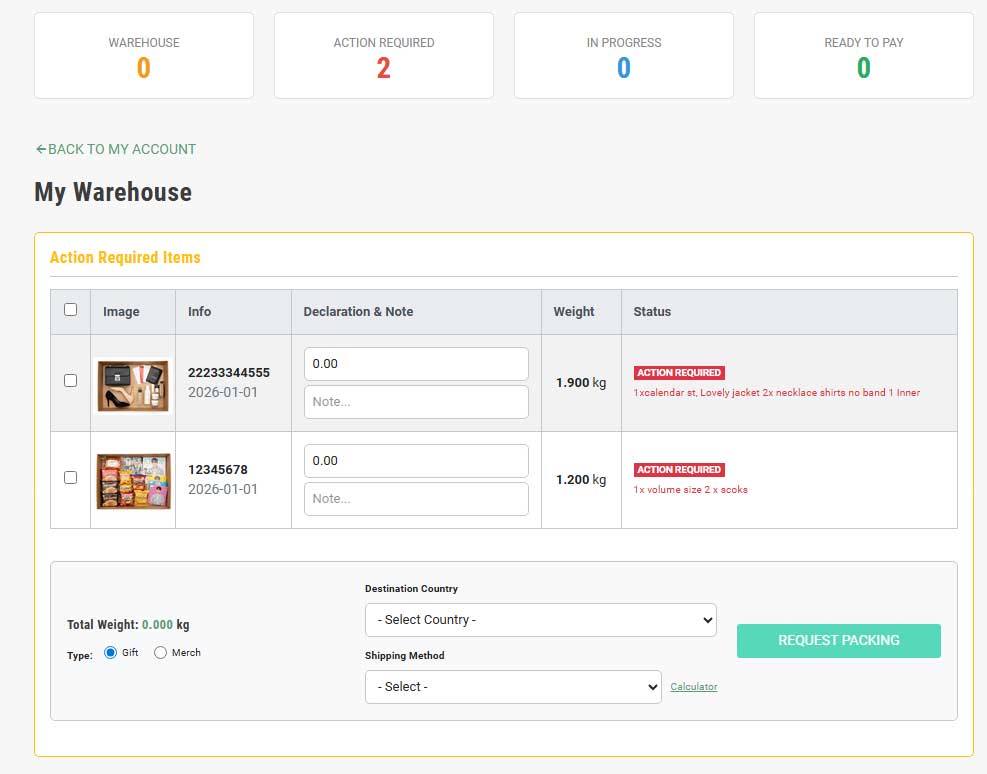Image resolution: width=987 pixels, height=774 pixels.
Task: Click the '1x volume size 2 x scoks' status
Action: click(x=691, y=490)
